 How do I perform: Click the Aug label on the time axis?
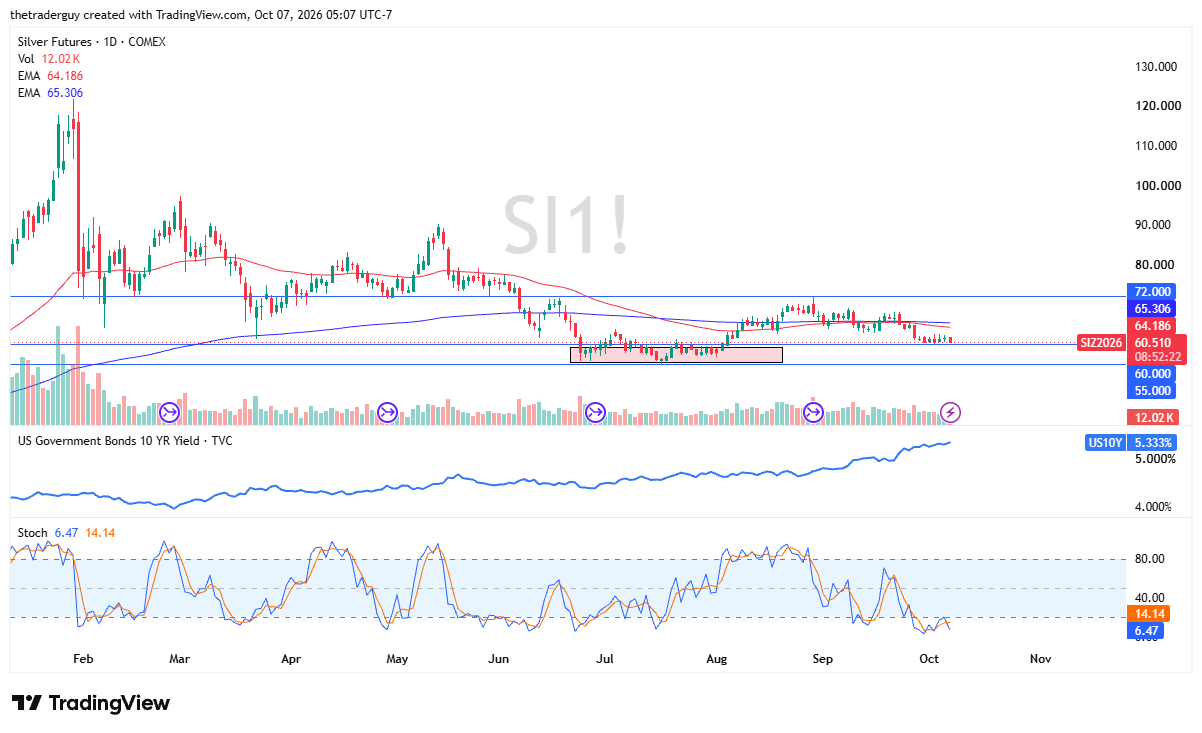click(x=716, y=659)
